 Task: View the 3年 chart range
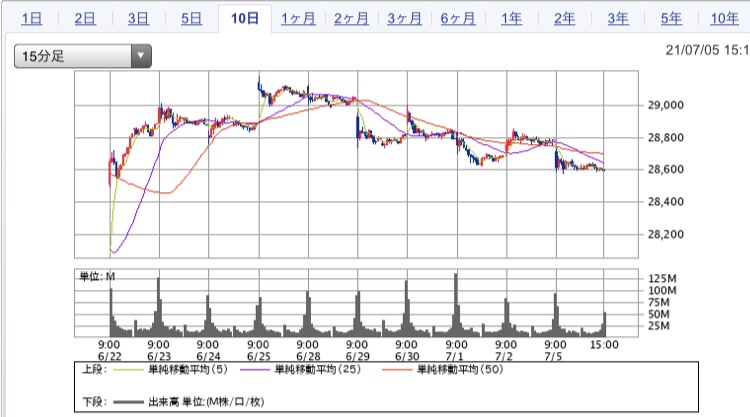coord(618,19)
